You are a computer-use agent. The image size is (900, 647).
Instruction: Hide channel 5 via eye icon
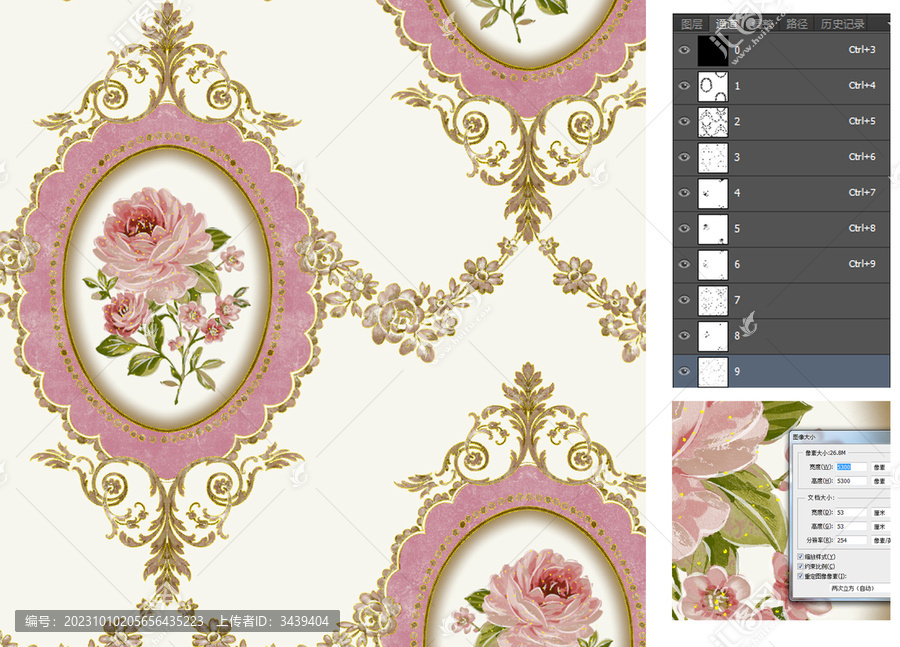point(684,228)
